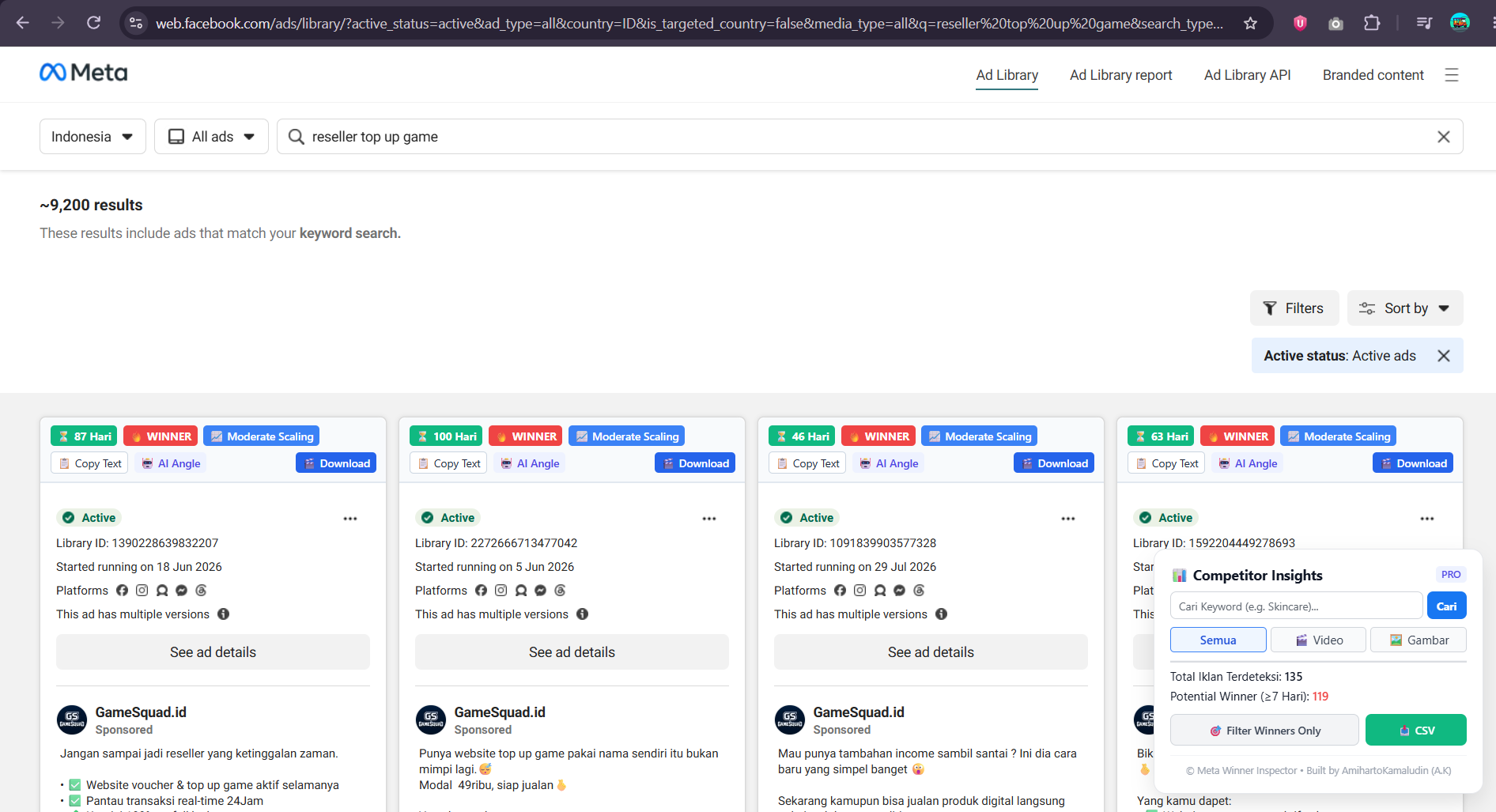Click AI Angle on the 100 Hari ad
Image resolution: width=1496 pixels, height=812 pixels.
pyautogui.click(x=530, y=463)
